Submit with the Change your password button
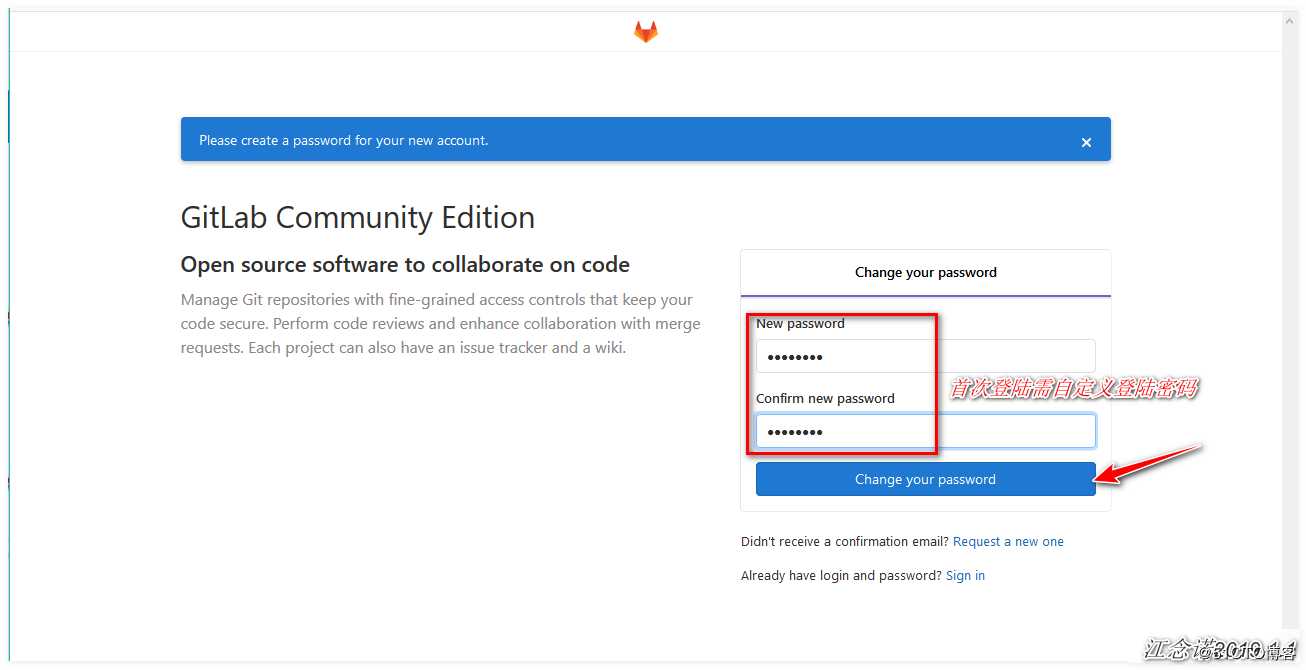 tap(925, 479)
